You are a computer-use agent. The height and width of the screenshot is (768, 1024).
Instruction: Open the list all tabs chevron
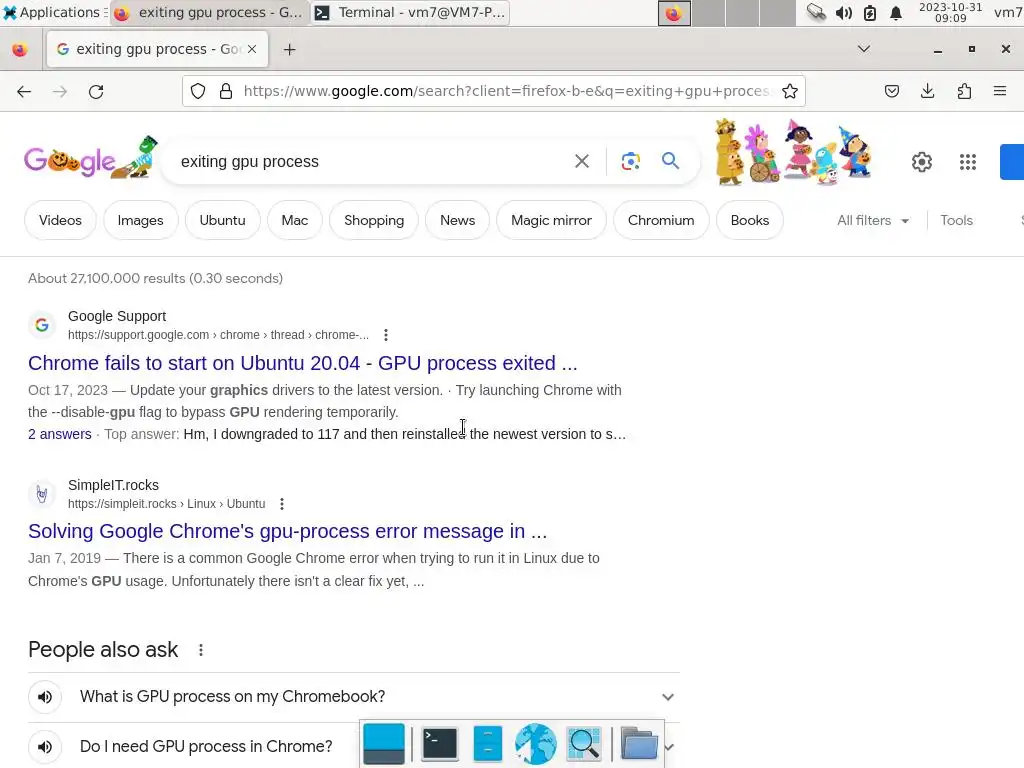pyautogui.click(x=864, y=49)
